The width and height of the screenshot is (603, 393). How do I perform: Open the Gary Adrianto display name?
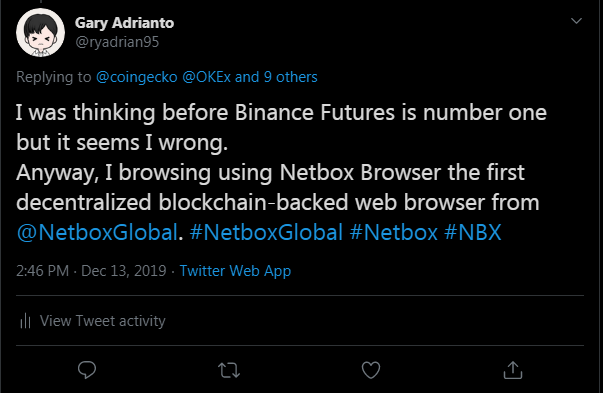pyautogui.click(x=124, y=23)
